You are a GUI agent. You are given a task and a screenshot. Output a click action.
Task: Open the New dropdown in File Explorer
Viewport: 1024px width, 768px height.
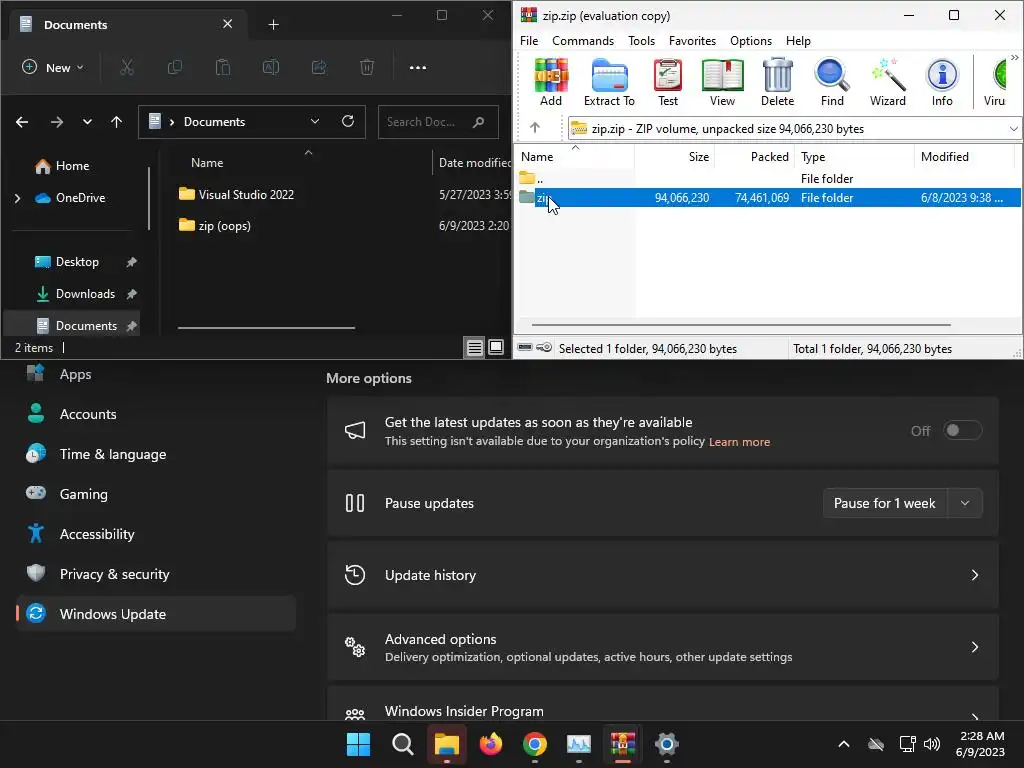click(53, 67)
